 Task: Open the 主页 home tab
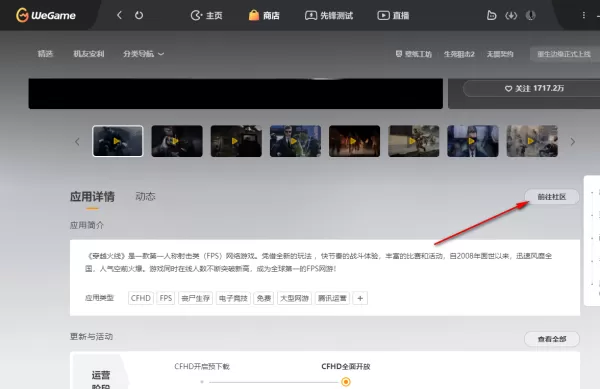coord(206,15)
